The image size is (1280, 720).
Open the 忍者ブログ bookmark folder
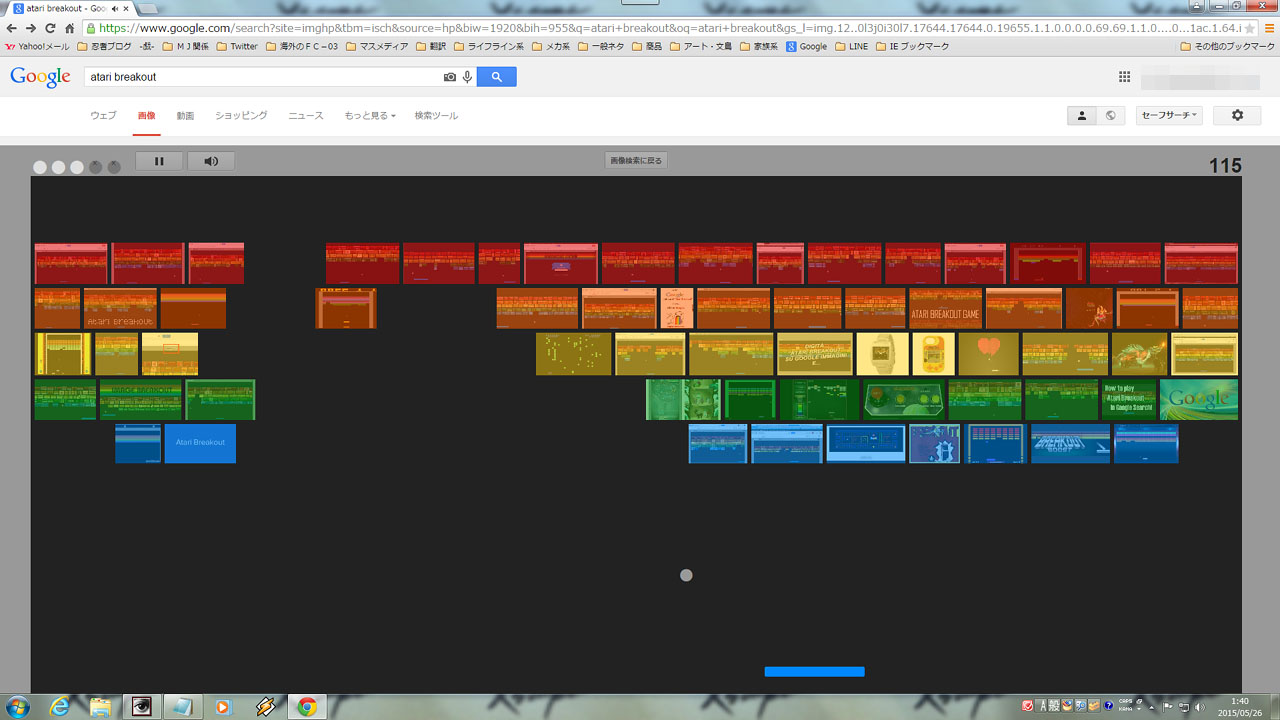coord(104,46)
